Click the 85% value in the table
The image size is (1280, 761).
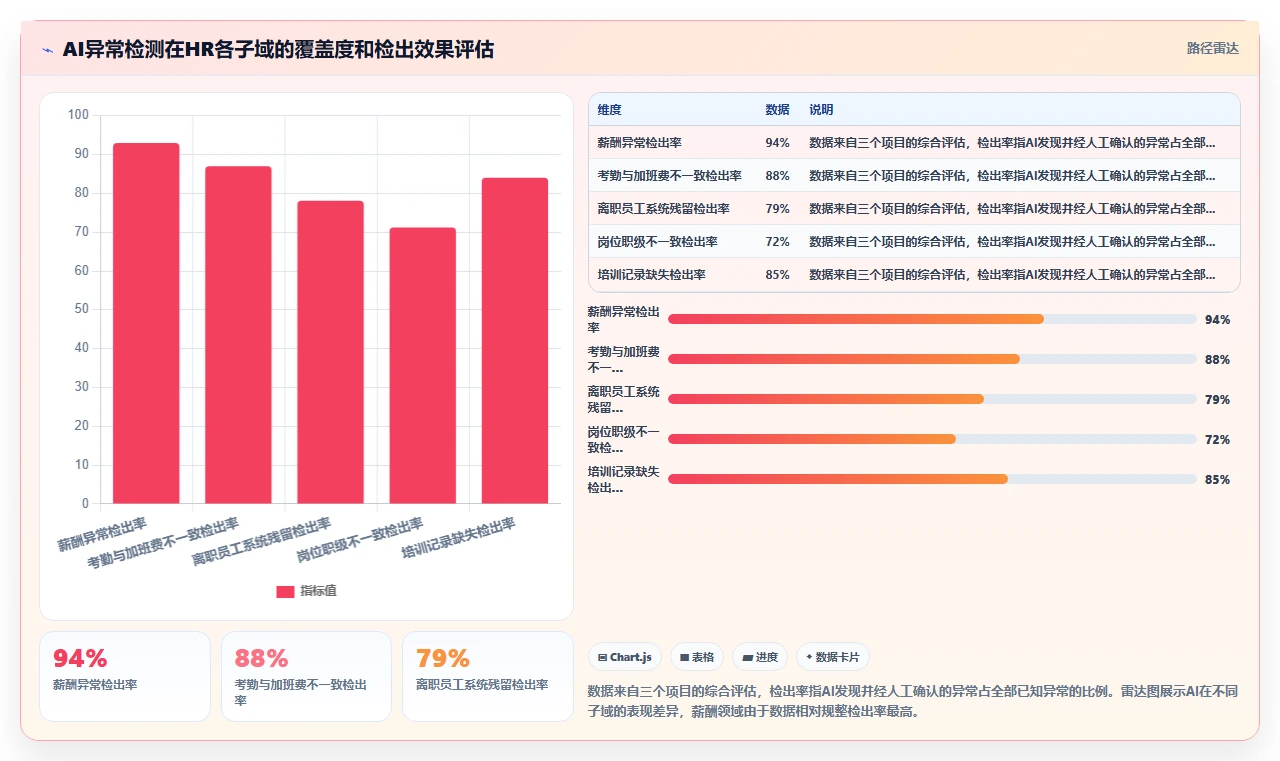click(x=777, y=275)
